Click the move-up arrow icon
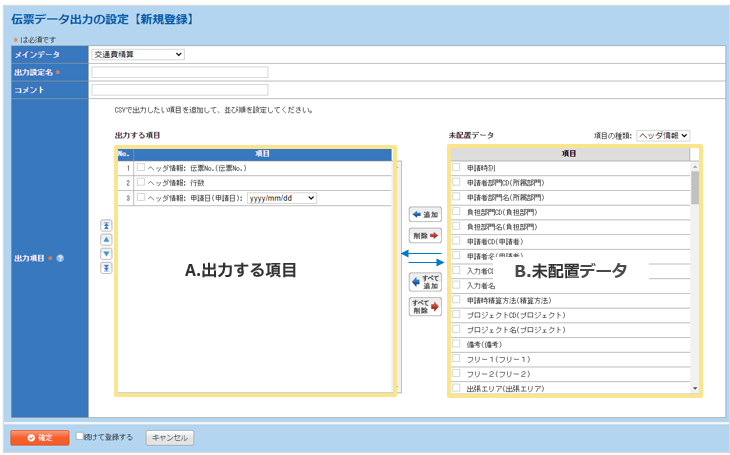The width and height of the screenshot is (730, 455). [106, 240]
